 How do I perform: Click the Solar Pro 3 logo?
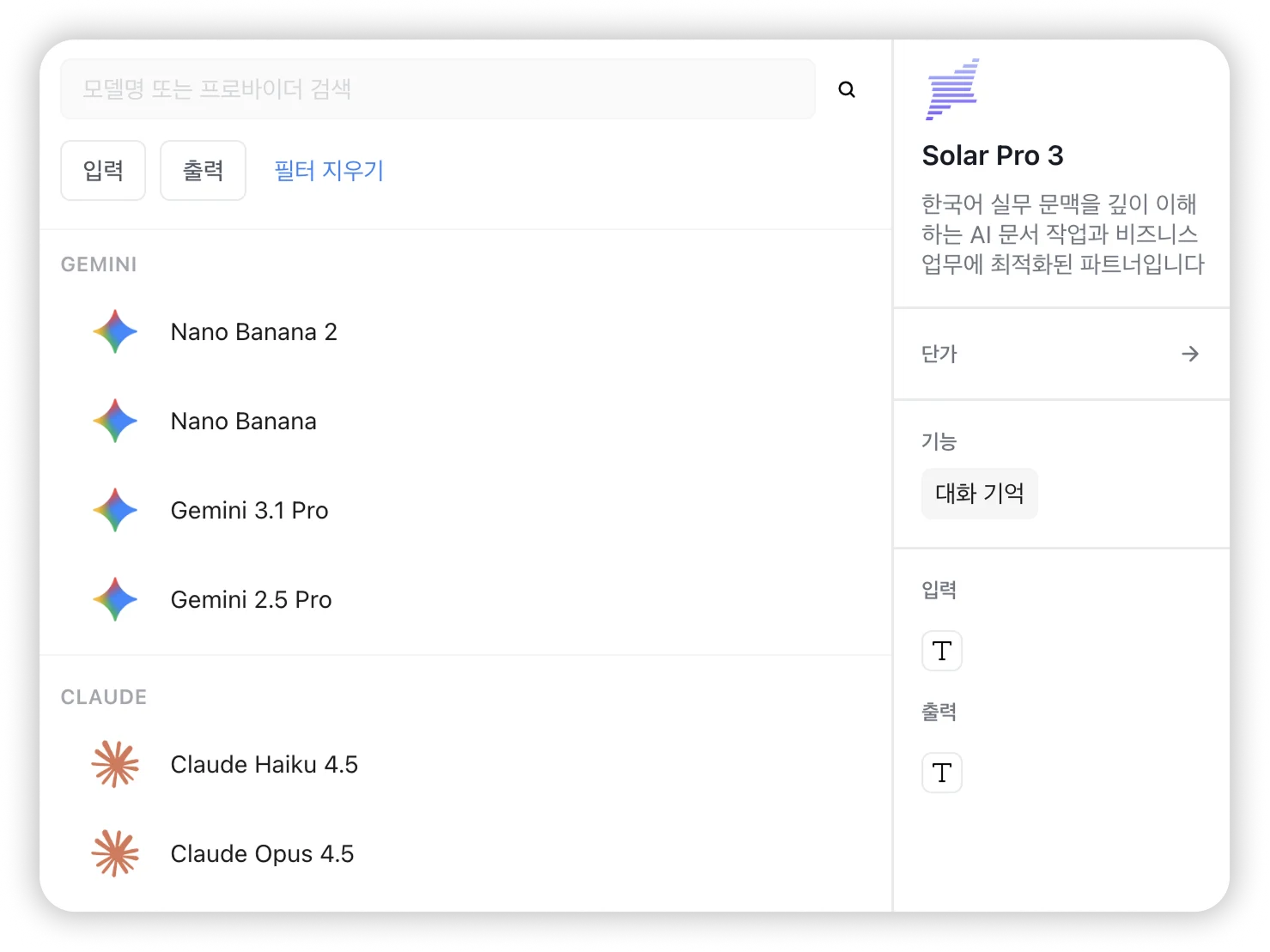coord(952,89)
